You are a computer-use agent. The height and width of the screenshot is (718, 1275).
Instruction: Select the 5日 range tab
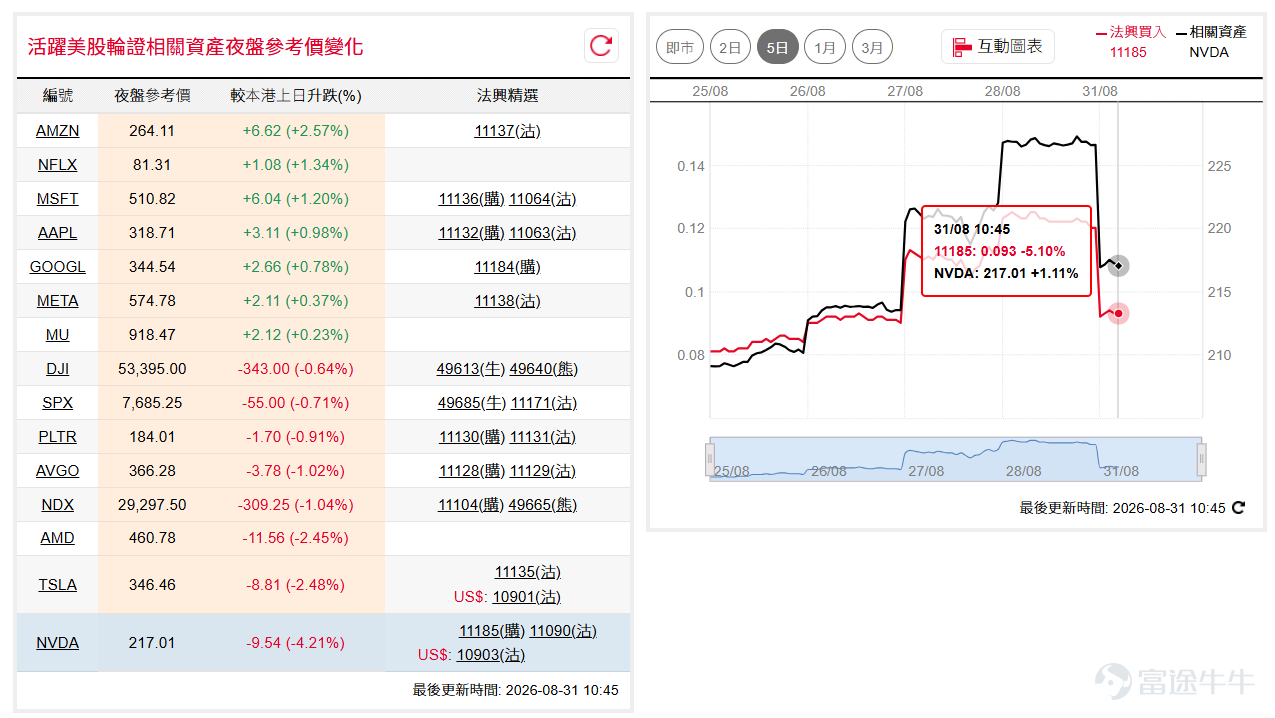pos(778,47)
